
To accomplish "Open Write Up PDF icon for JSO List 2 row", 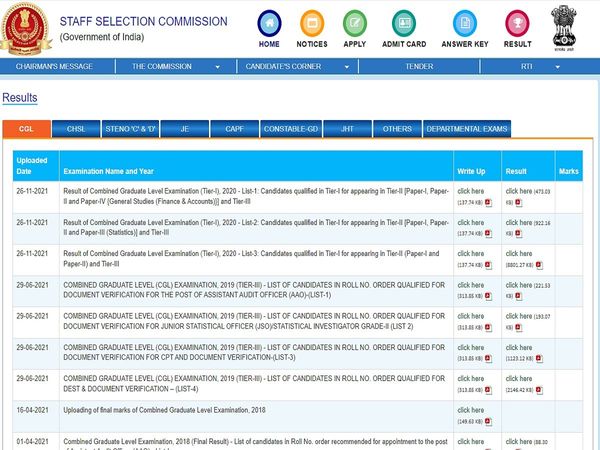I will pos(488,328).
